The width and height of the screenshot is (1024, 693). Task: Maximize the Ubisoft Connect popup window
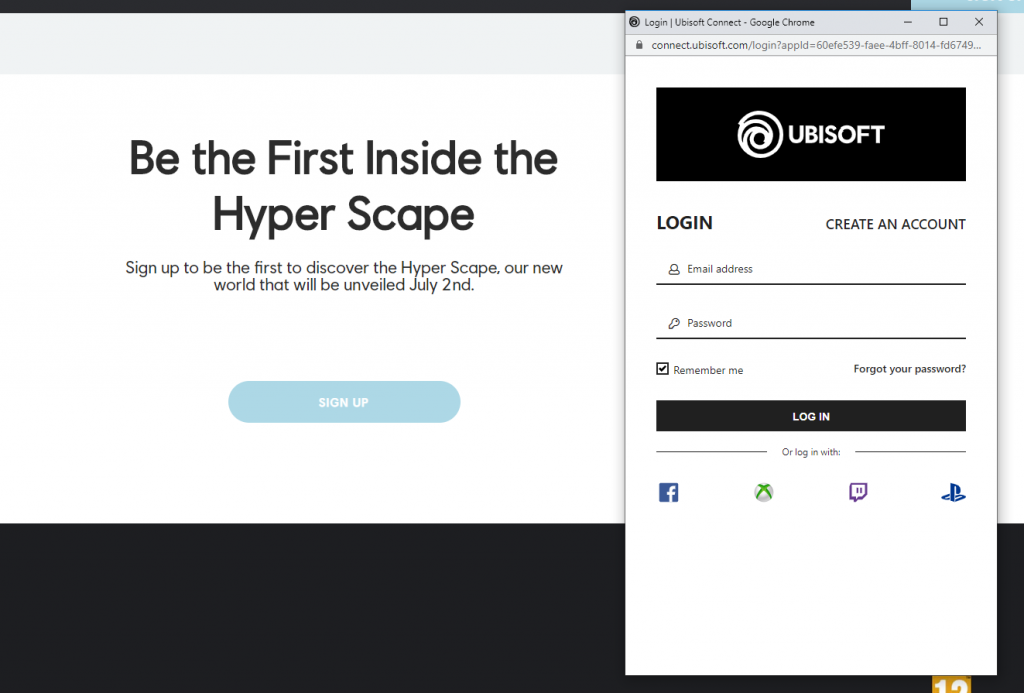943,22
